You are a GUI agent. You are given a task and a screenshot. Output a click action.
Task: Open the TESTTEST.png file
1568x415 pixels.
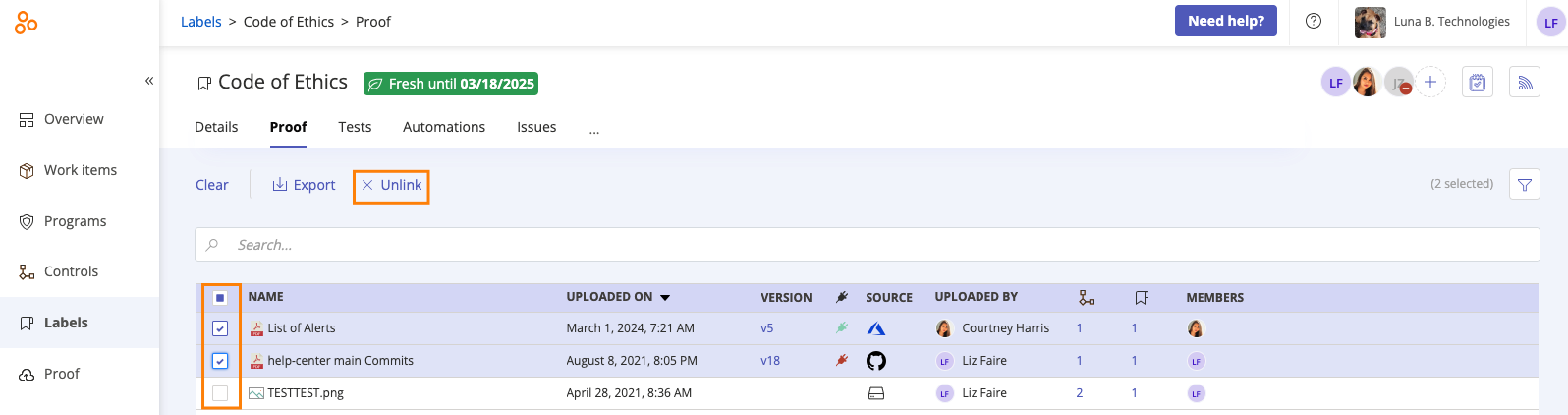click(306, 393)
